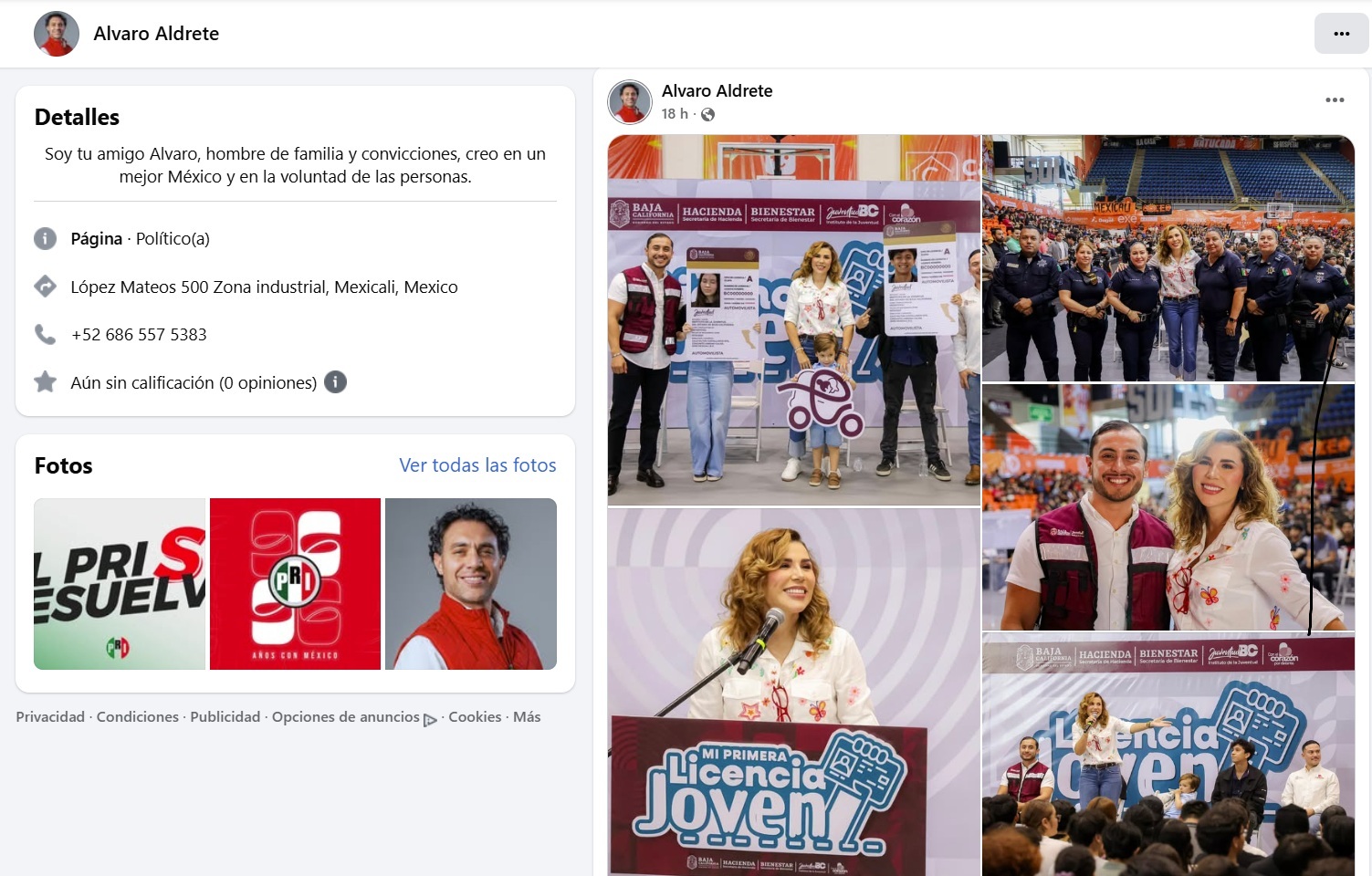Click the header profile picture avatar
Screen dimensions: 1372x876
click(x=56, y=34)
